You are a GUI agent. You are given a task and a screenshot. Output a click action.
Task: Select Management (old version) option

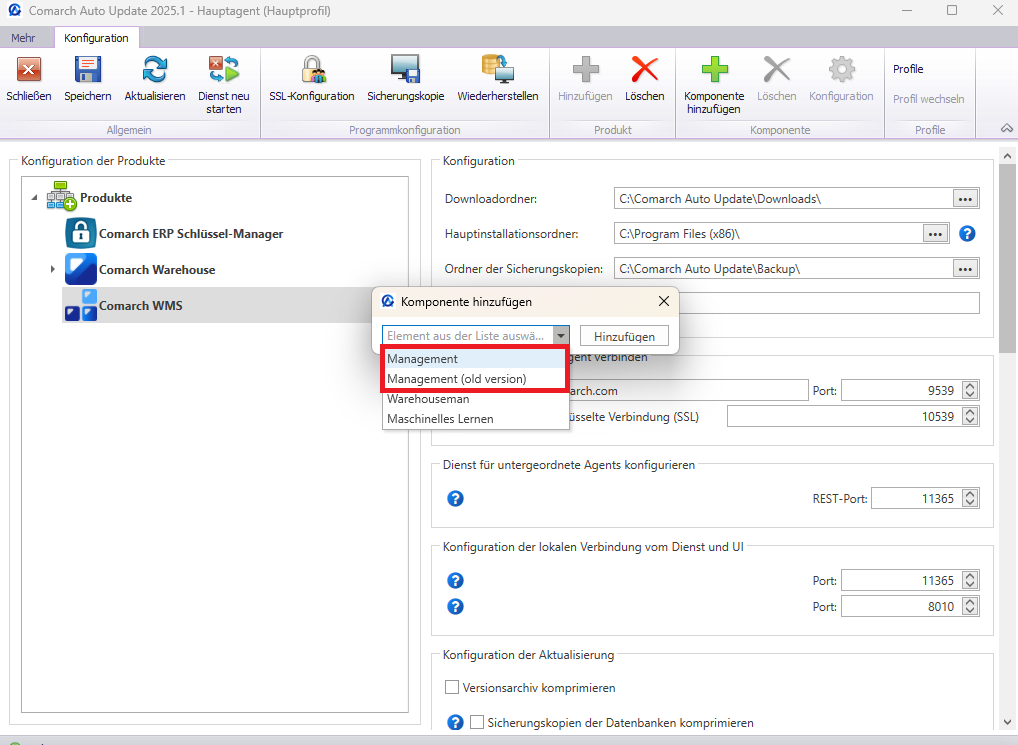coord(475,379)
